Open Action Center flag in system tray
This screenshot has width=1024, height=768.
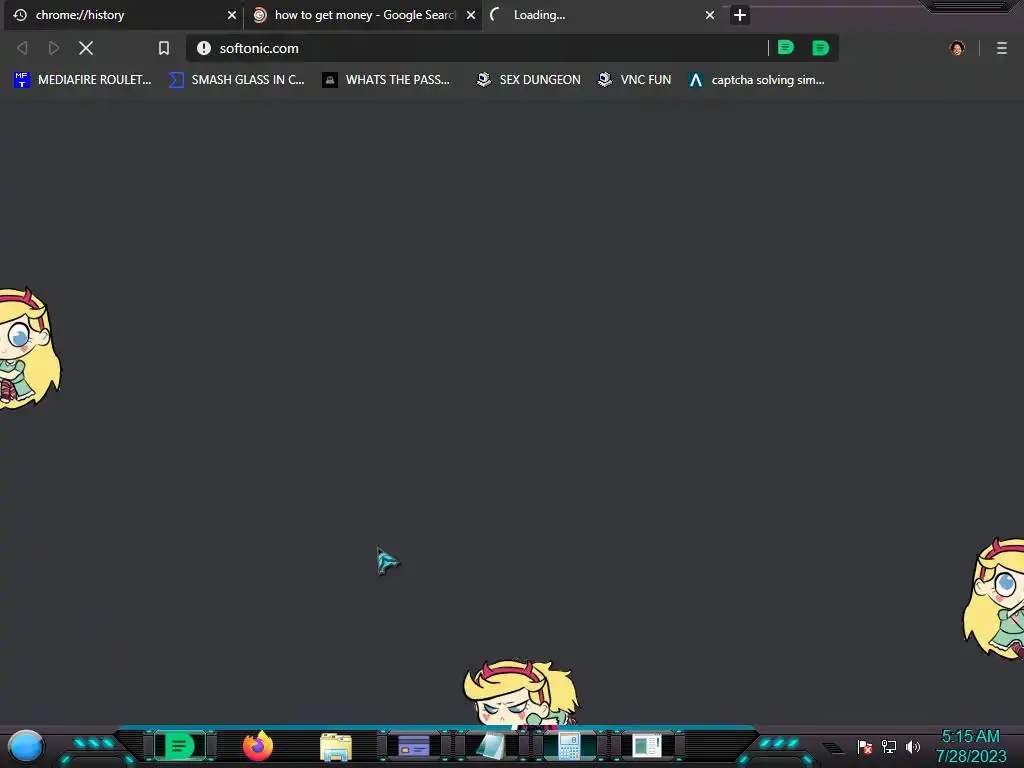tap(865, 746)
